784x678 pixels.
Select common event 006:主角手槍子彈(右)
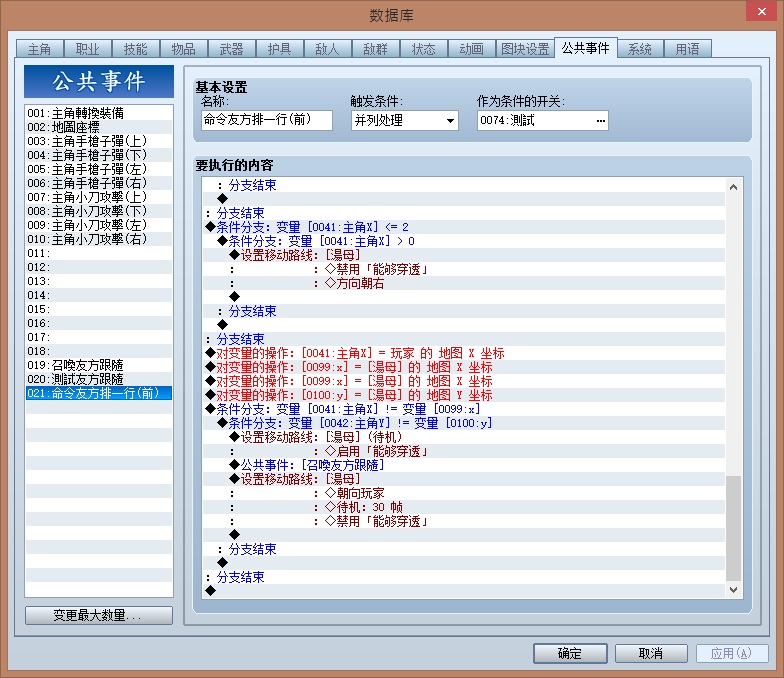click(x=98, y=183)
